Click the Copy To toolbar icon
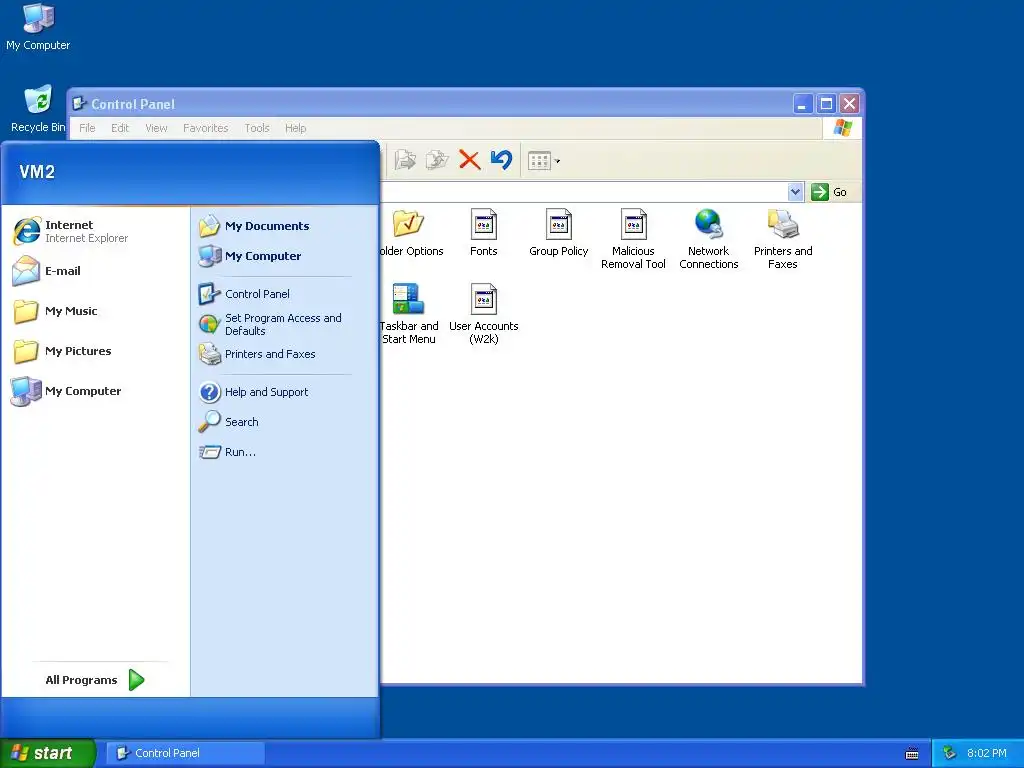 pyautogui.click(x=437, y=160)
